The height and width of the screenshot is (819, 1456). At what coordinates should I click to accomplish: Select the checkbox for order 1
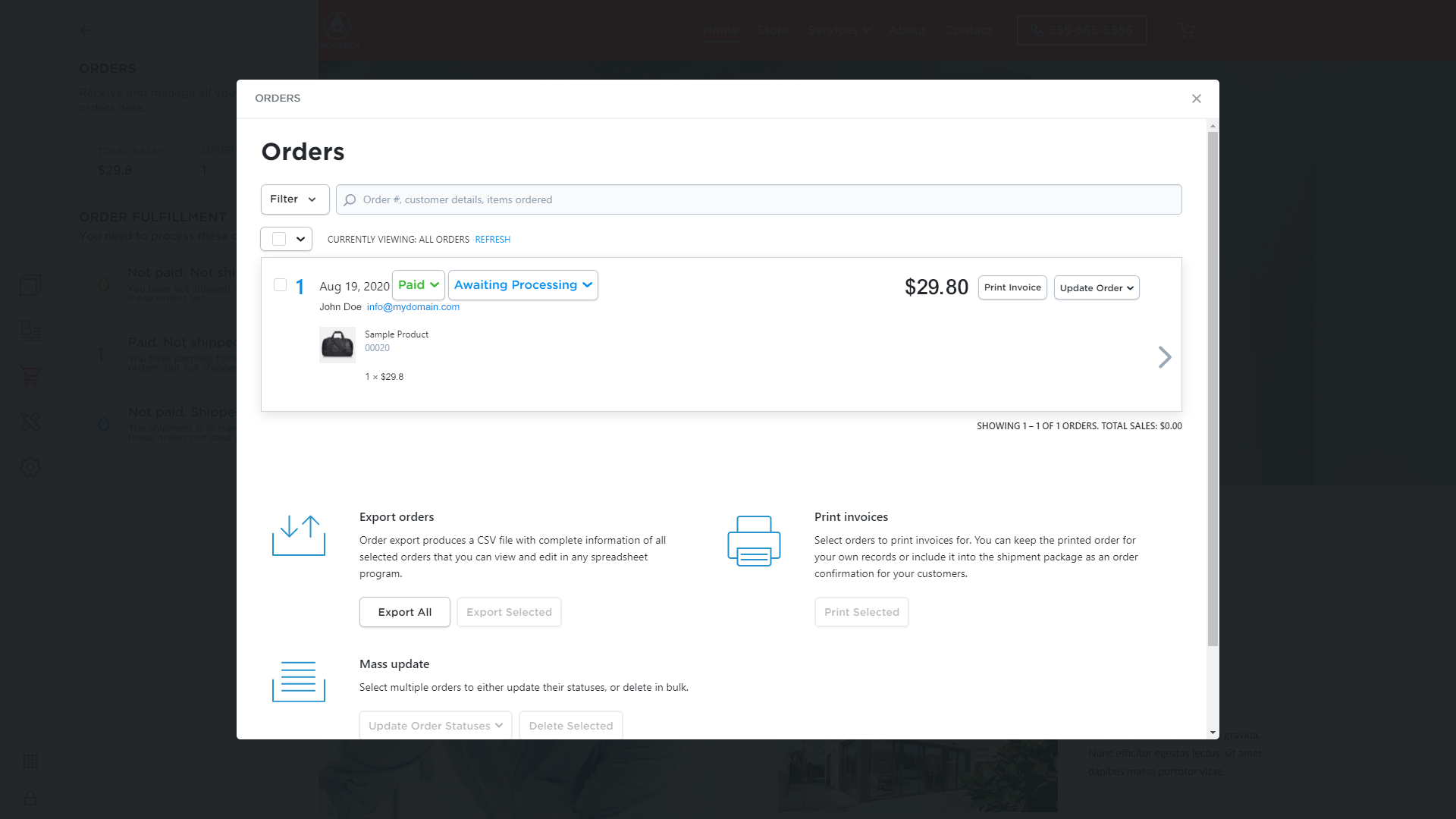point(280,285)
